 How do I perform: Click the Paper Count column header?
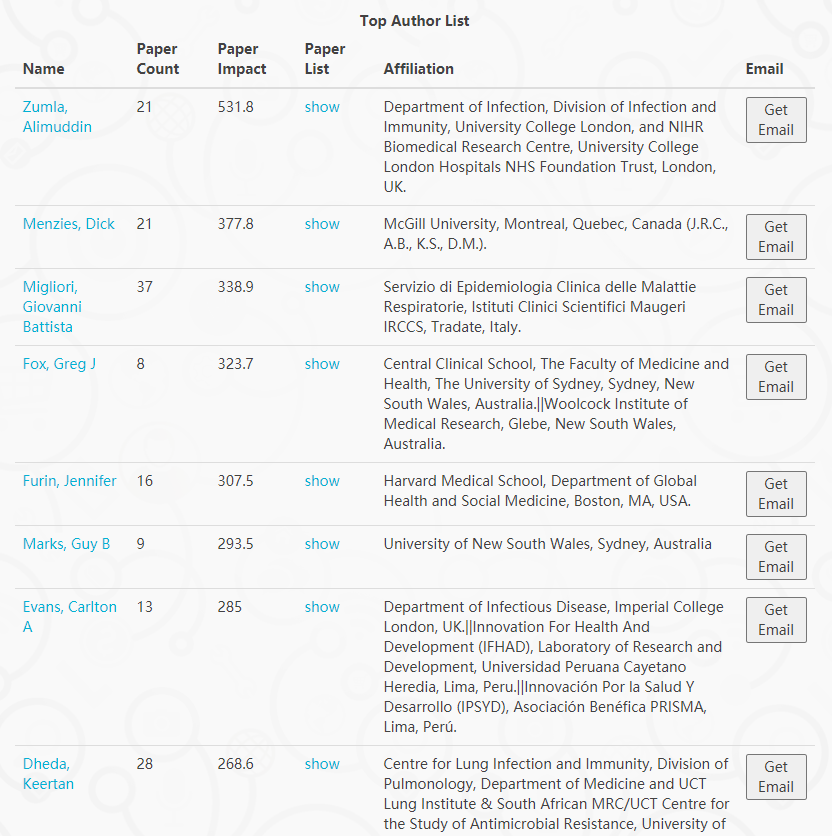158,59
